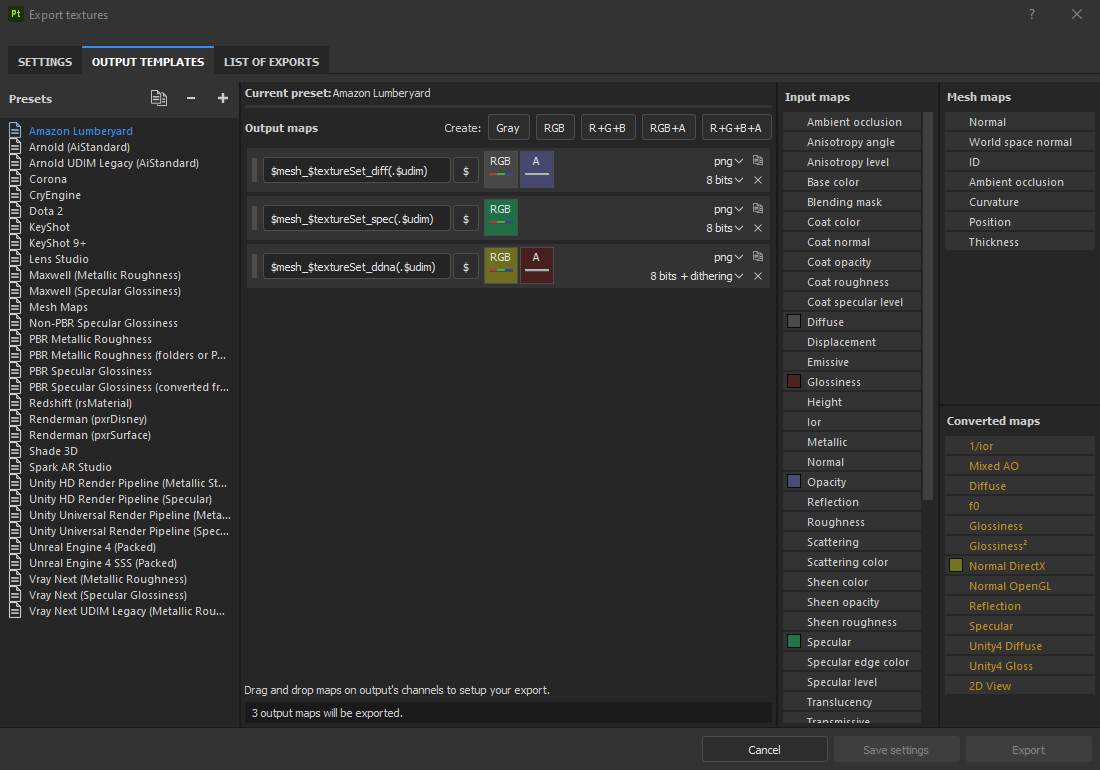1100x770 pixels.
Task: Select the Redshift (rsMaterial) preset
Action: click(x=81, y=403)
